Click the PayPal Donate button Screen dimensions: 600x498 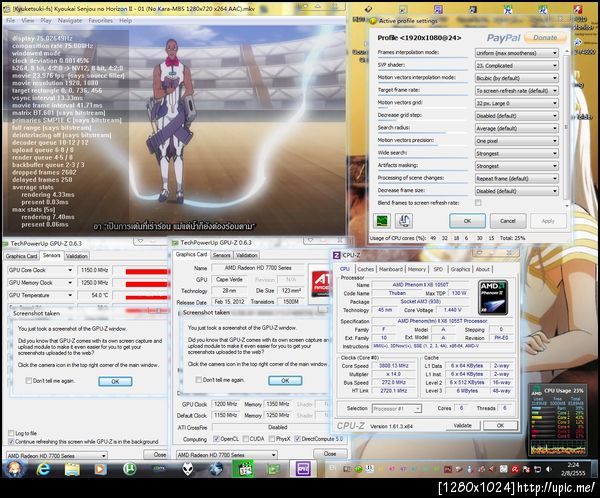545,38
